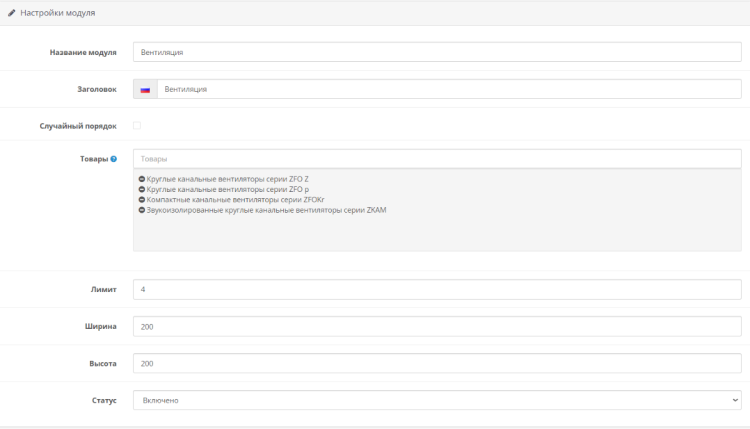Viewport: 750px width, 429px height.
Task: Click the Заголовок input field
Action: [x=448, y=90]
